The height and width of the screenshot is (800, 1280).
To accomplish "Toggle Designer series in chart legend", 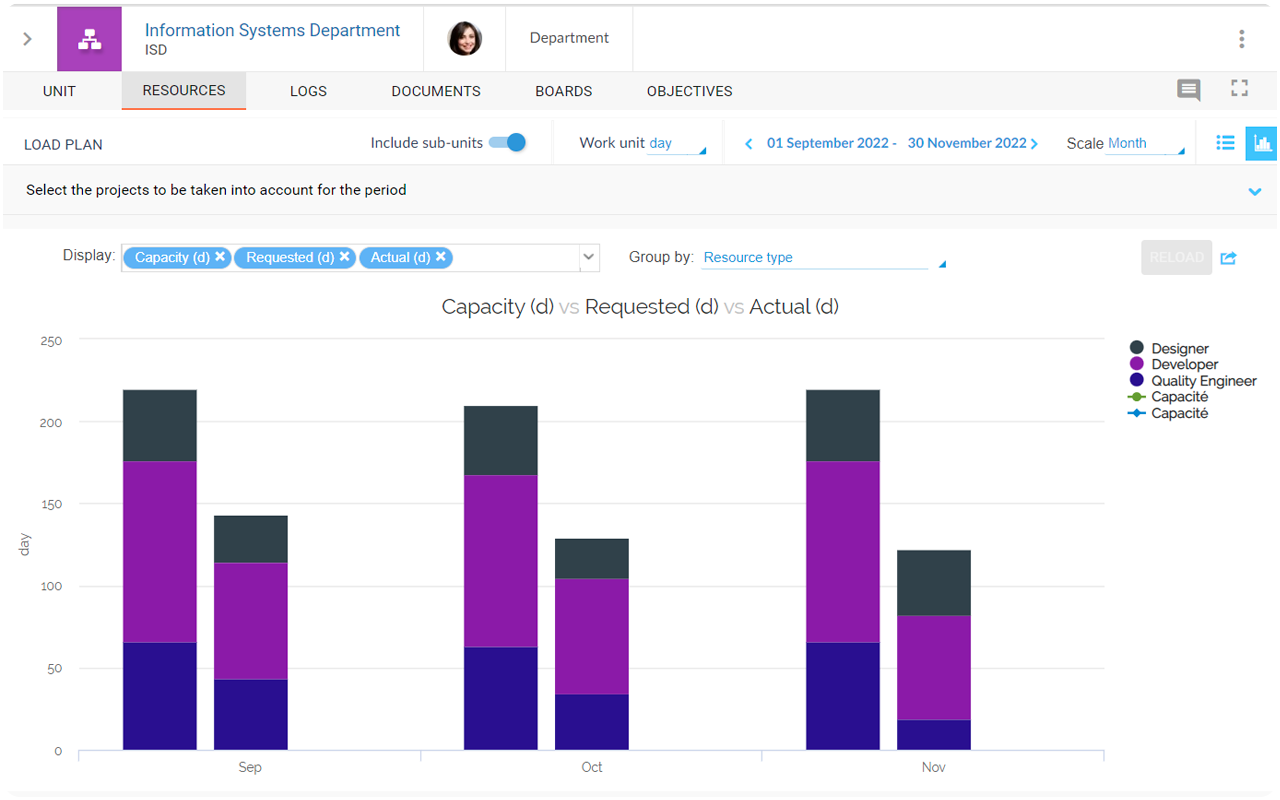I will [x=1179, y=349].
